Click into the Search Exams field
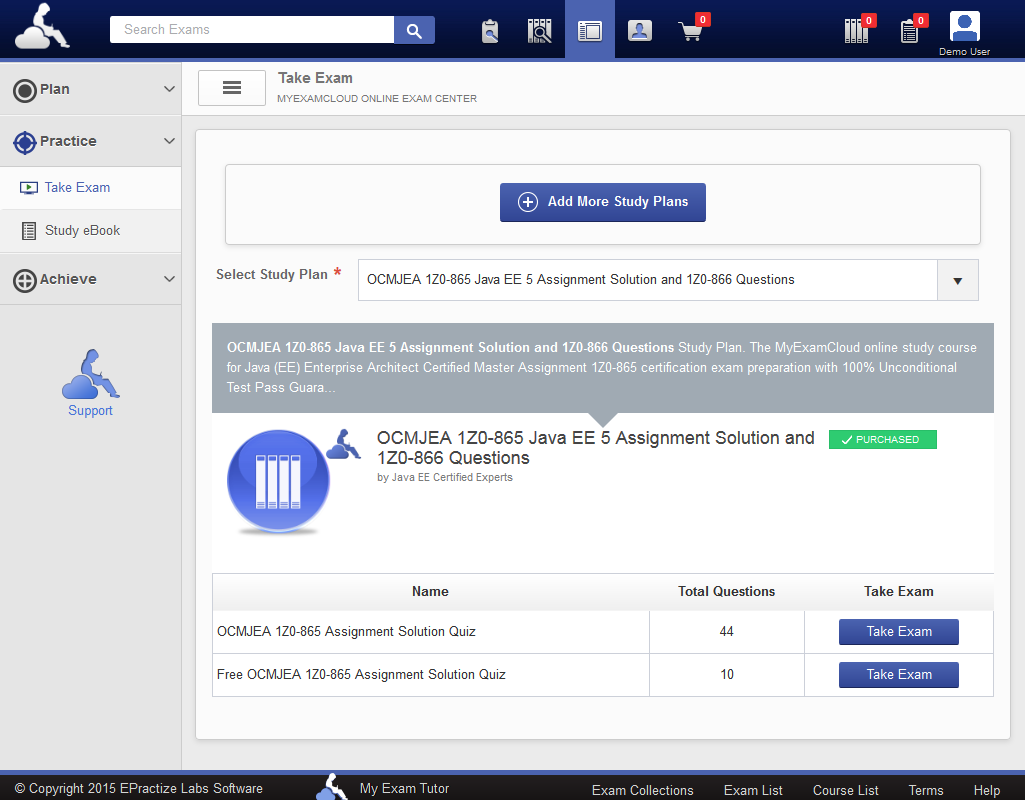This screenshot has height=800, width=1025. point(252,30)
